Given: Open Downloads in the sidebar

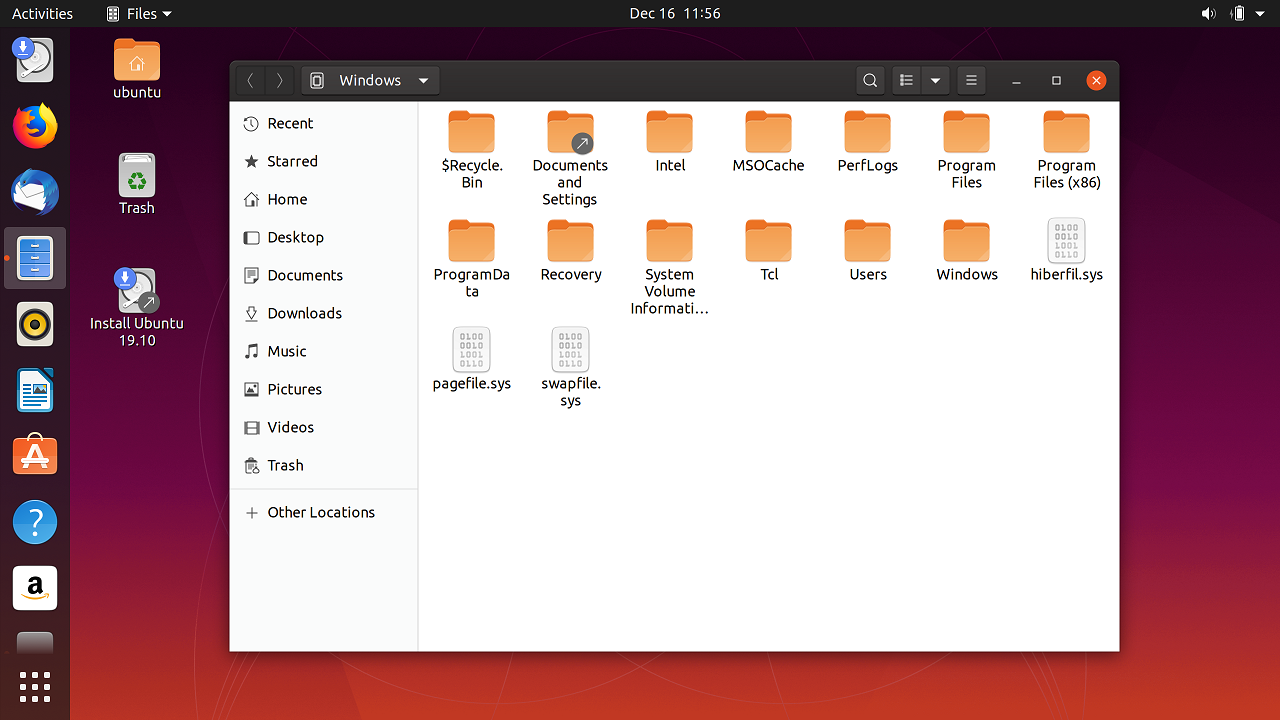Looking at the screenshot, I should 324,313.
